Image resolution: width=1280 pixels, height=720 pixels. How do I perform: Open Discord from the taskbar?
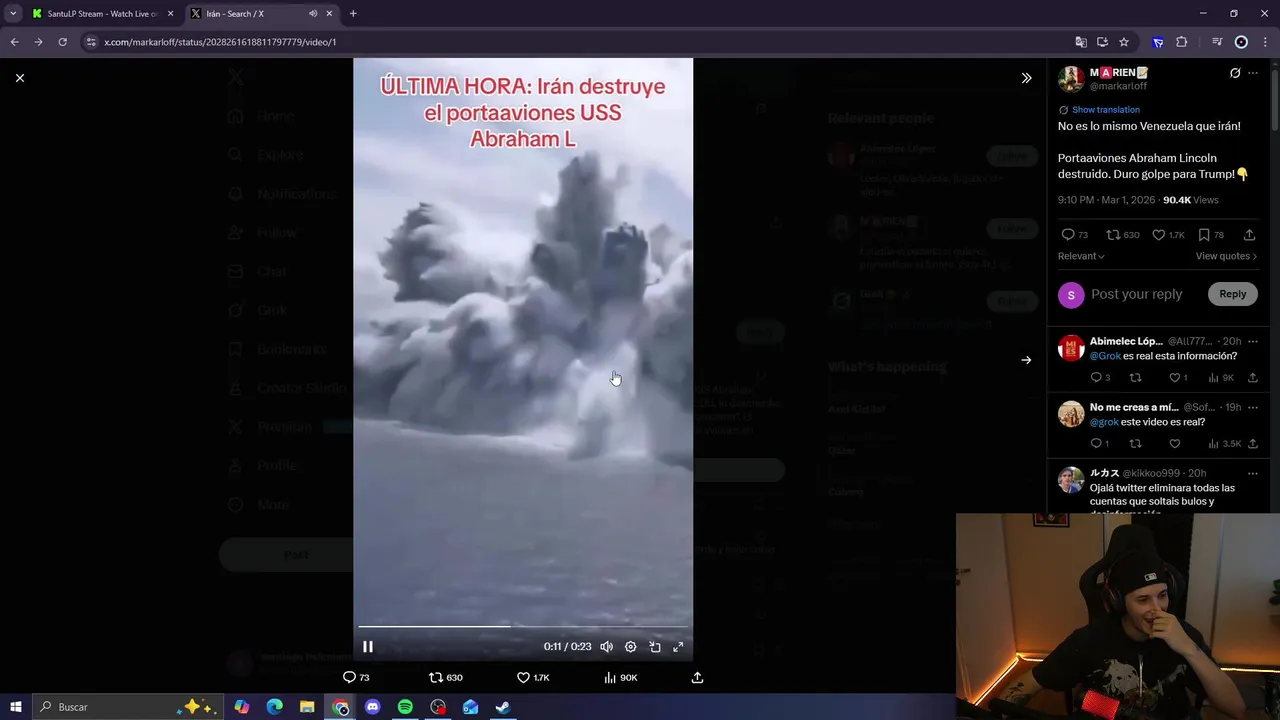(x=373, y=707)
